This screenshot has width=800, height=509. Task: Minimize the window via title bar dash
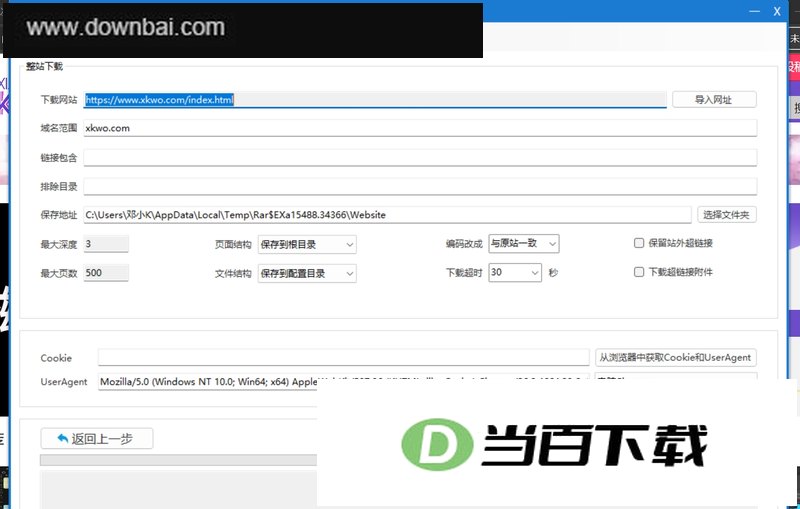coord(754,11)
